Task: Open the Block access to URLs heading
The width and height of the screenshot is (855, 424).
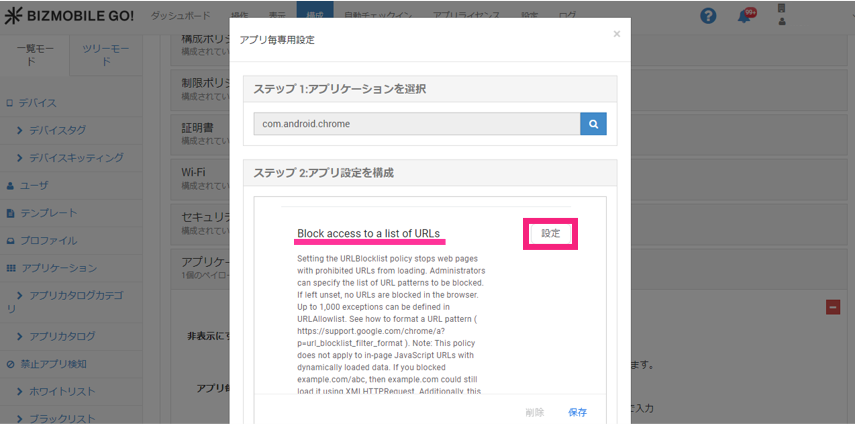Action: (x=368, y=234)
